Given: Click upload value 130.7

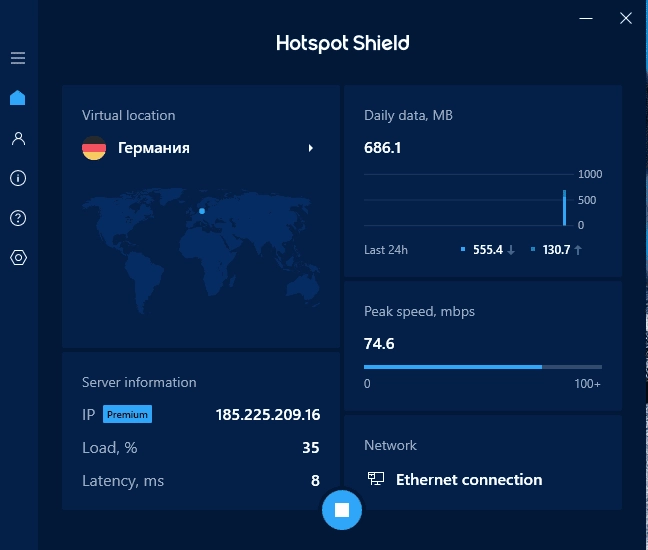Looking at the screenshot, I should (x=556, y=250).
